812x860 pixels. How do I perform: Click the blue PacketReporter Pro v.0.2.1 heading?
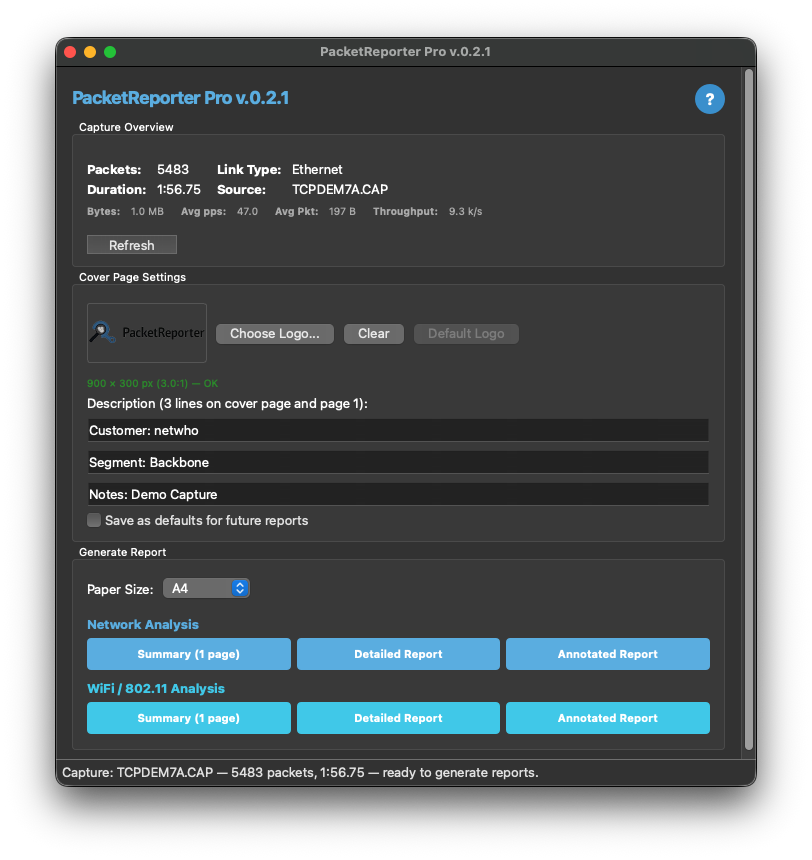coord(181,98)
